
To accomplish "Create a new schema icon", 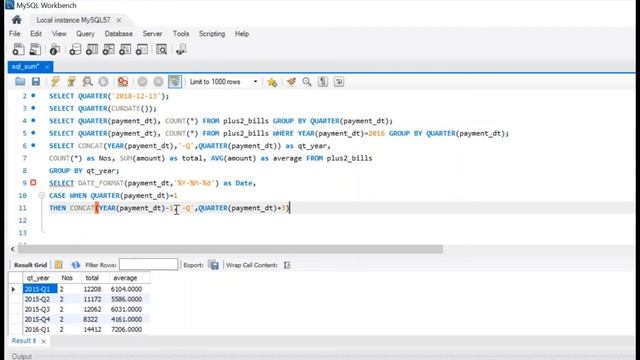I will pos(75,49).
